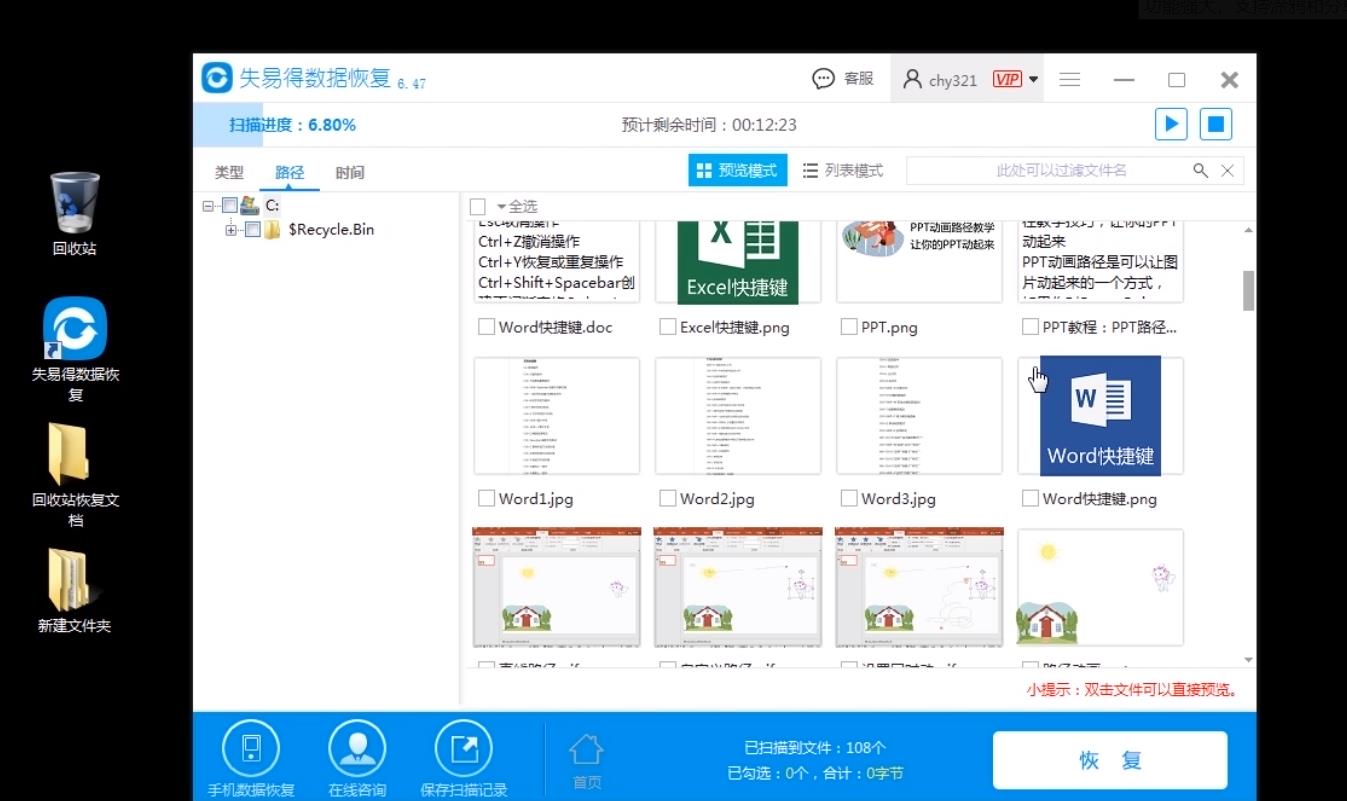Open the 全选 dropdown arrow
The width and height of the screenshot is (1347, 801).
pyautogui.click(x=502, y=207)
